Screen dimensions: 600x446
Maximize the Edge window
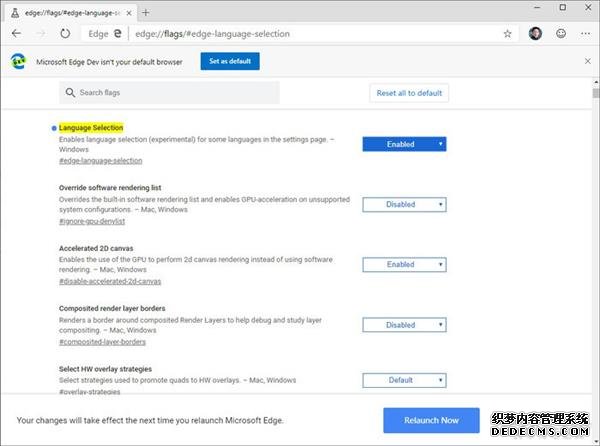point(562,7)
